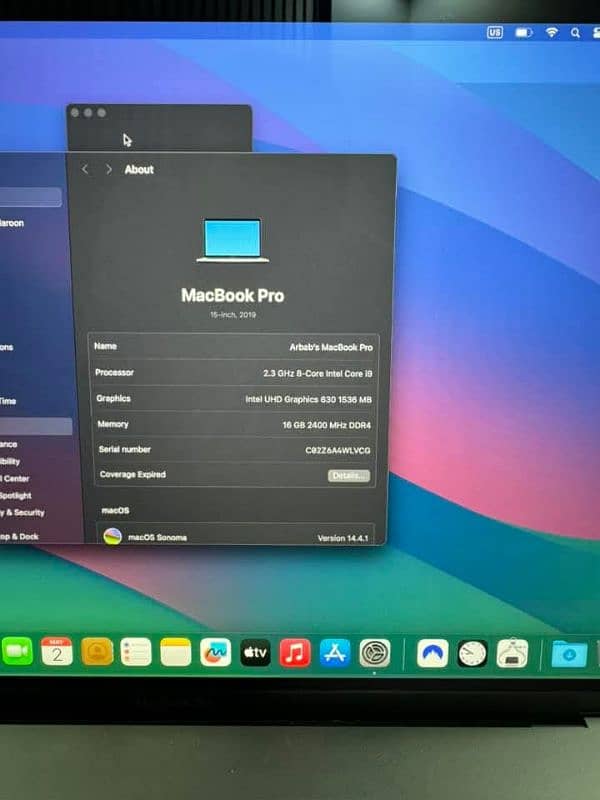The width and height of the screenshot is (600, 800).
Task: Open Notes app in dock
Action: point(175,653)
